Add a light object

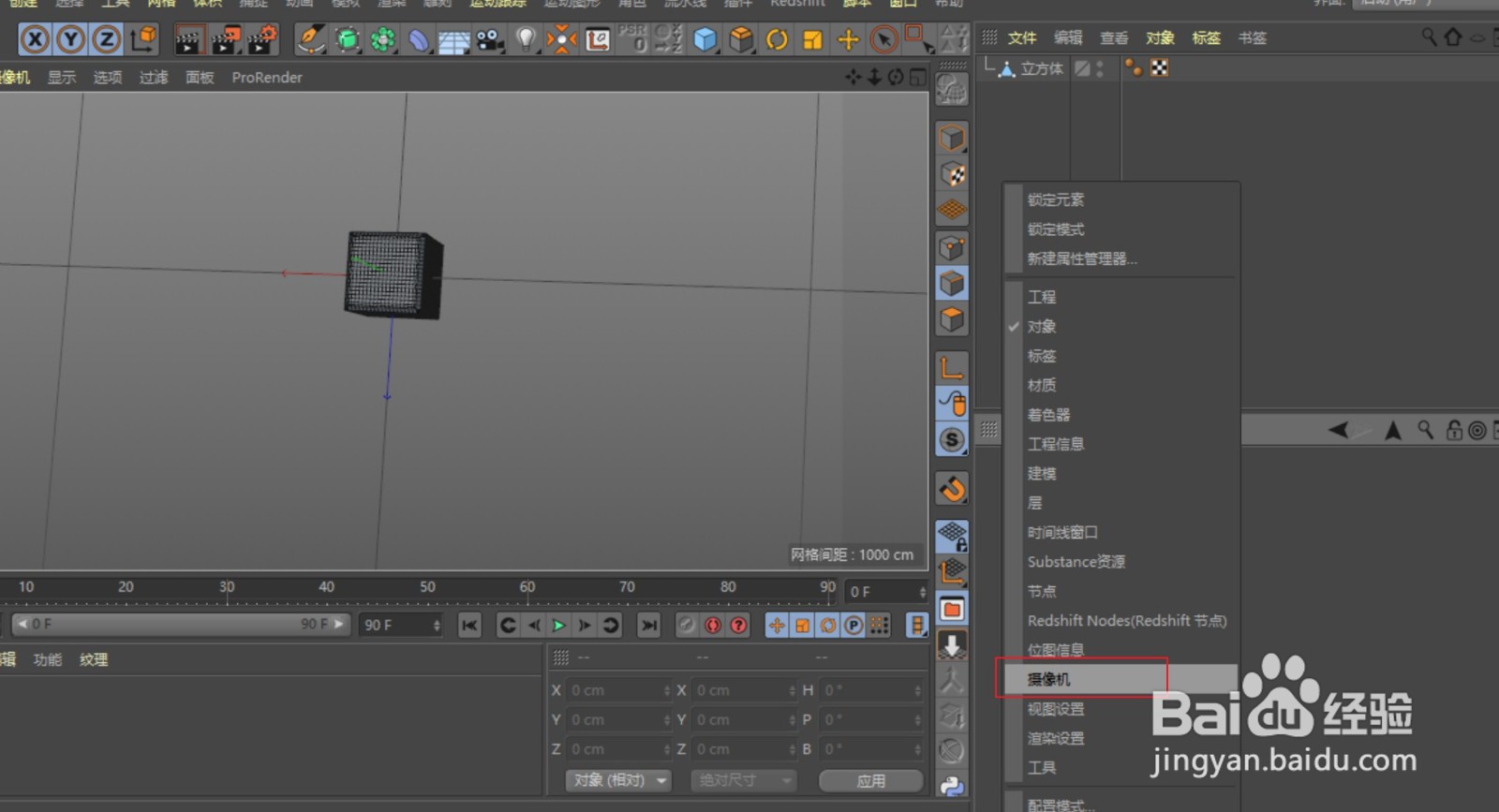tap(526, 39)
